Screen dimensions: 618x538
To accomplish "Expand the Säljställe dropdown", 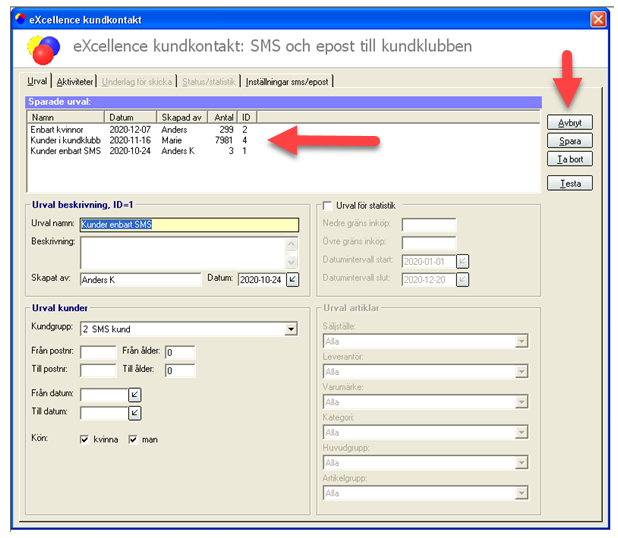I will point(521,341).
